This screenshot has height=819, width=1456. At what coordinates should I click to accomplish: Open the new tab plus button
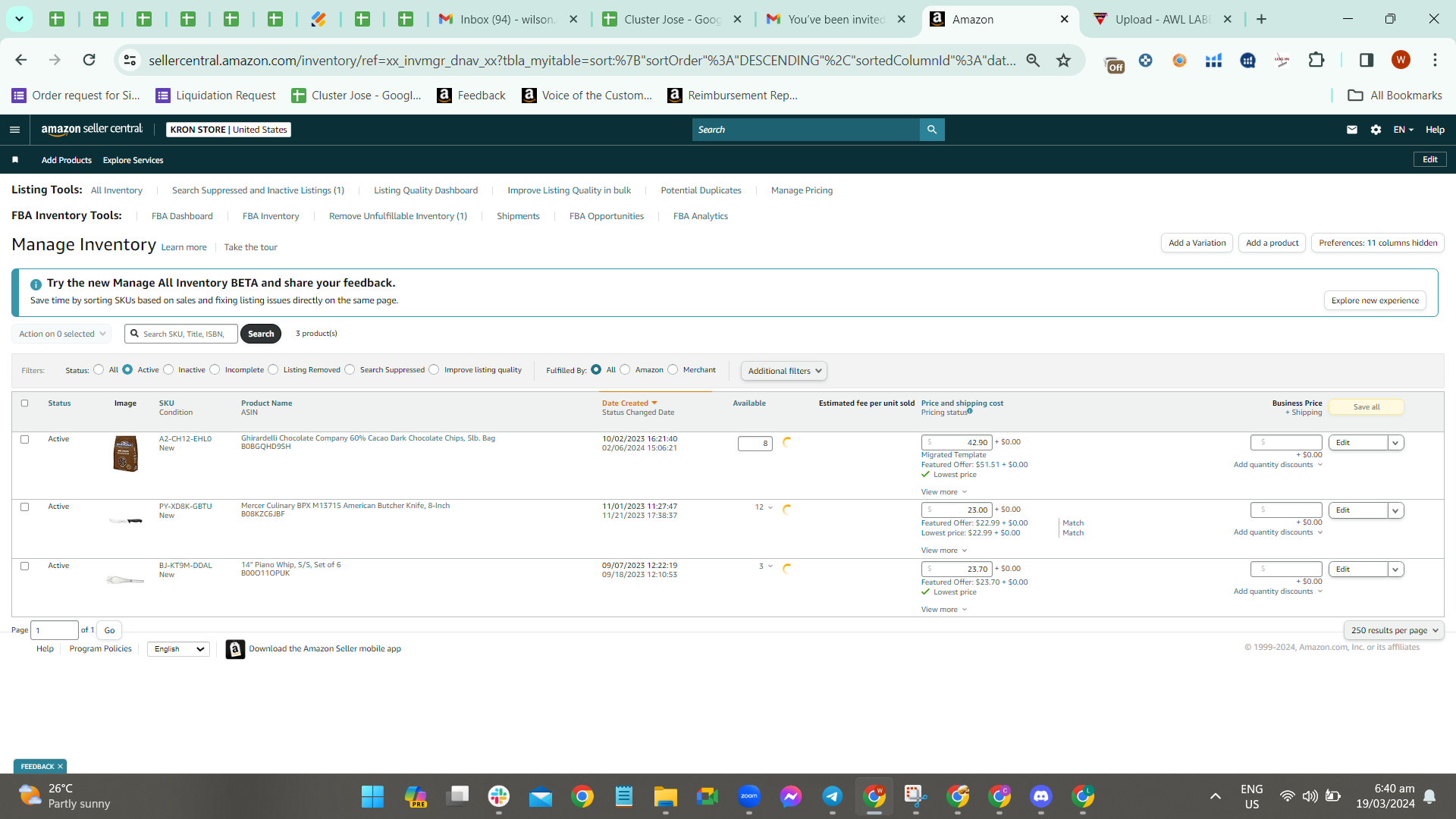tap(1262, 19)
